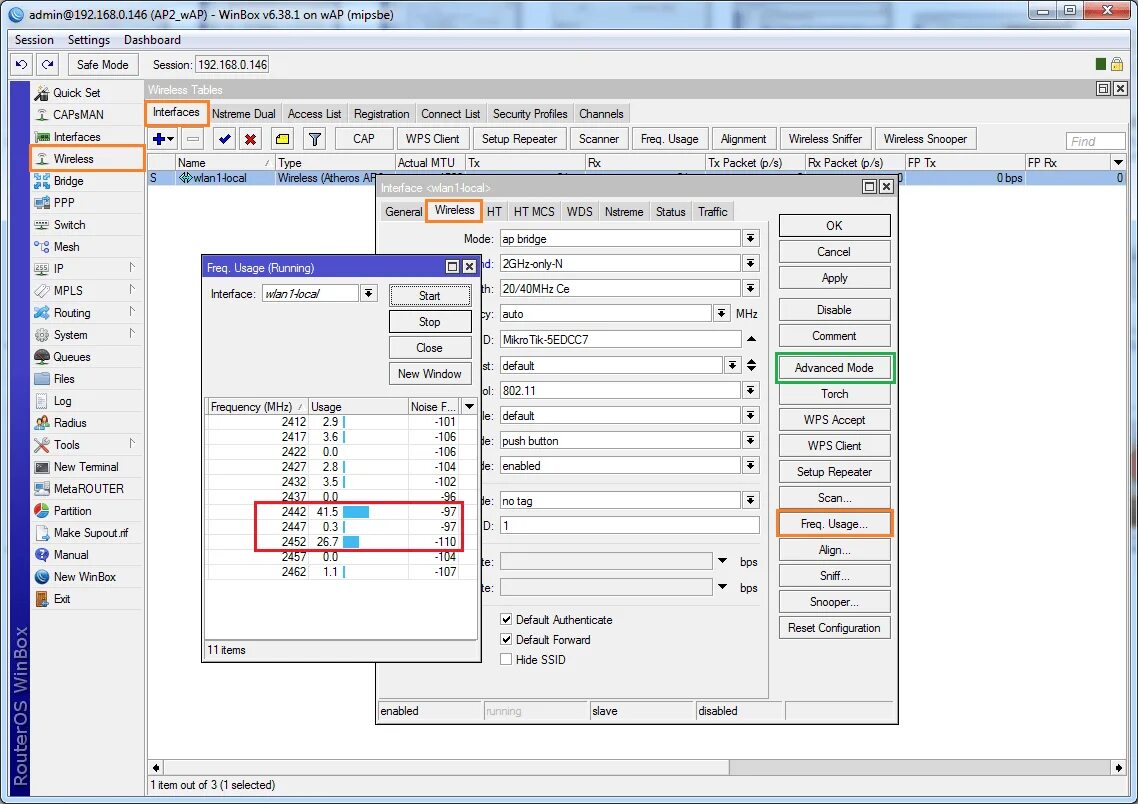Click the undo arrow in toolbar
The image size is (1138, 804).
point(21,65)
